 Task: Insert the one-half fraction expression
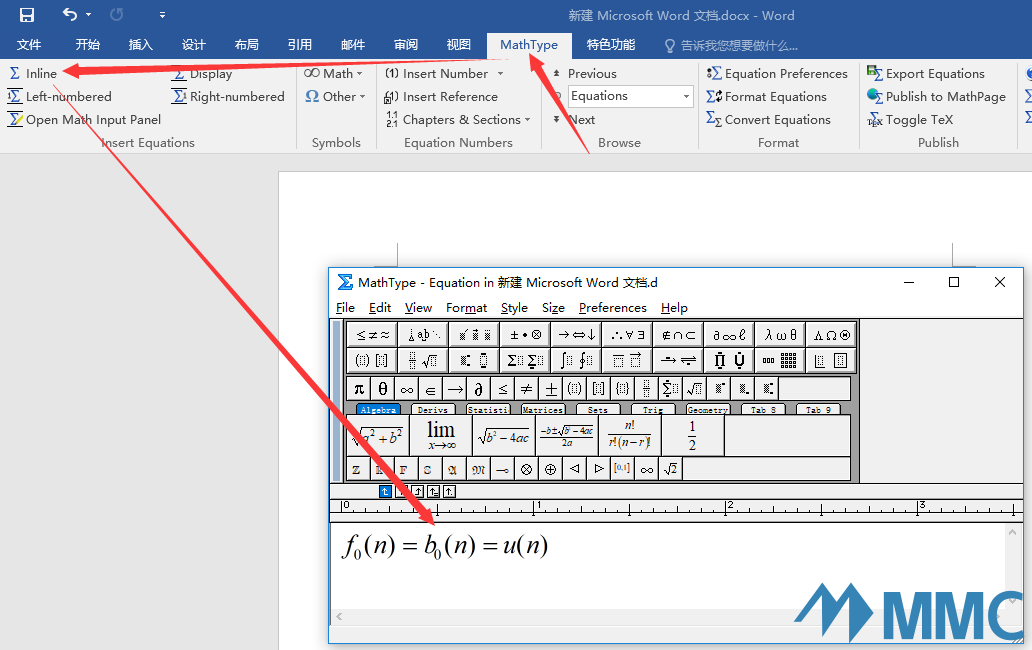[692, 436]
